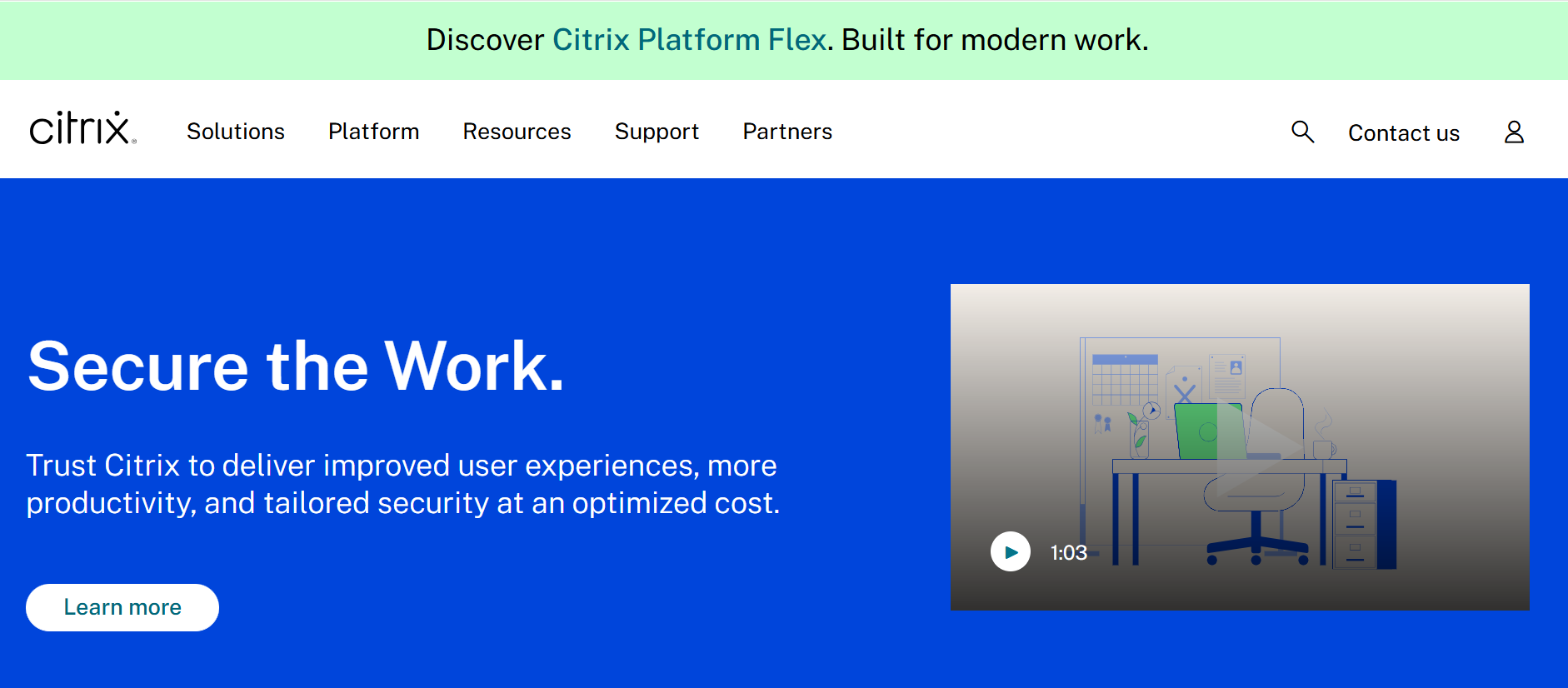The width and height of the screenshot is (1568, 688).
Task: Open the Partners menu
Action: point(787,132)
